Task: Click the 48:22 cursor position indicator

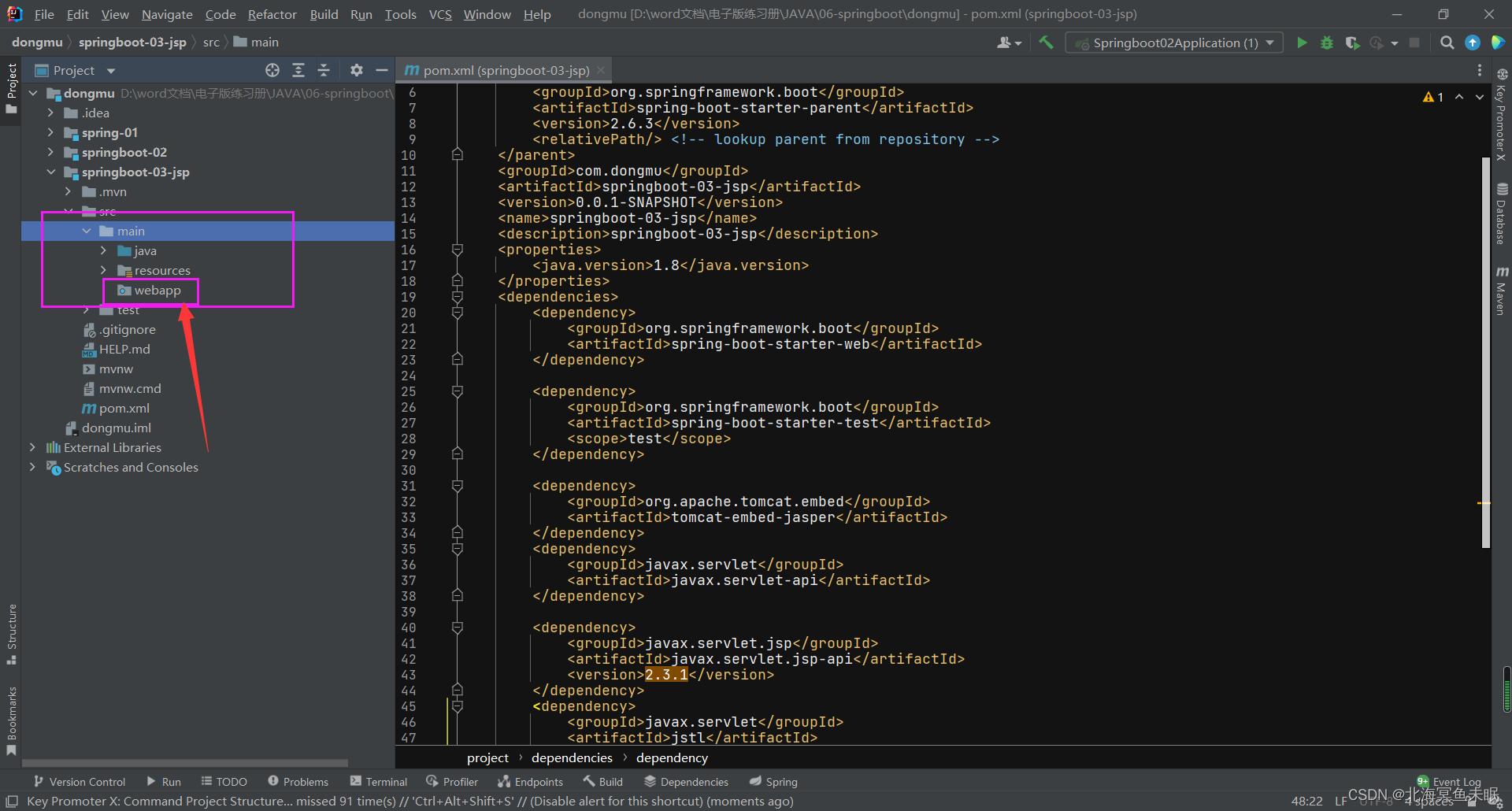Action: point(1306,801)
